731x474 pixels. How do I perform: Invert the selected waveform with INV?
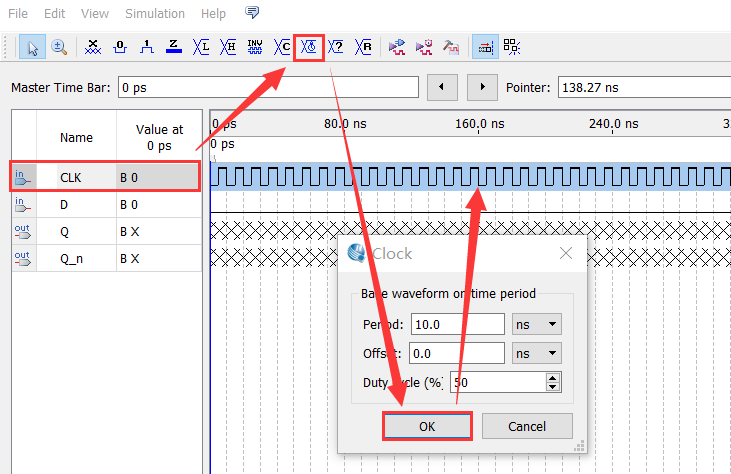[x=255, y=47]
